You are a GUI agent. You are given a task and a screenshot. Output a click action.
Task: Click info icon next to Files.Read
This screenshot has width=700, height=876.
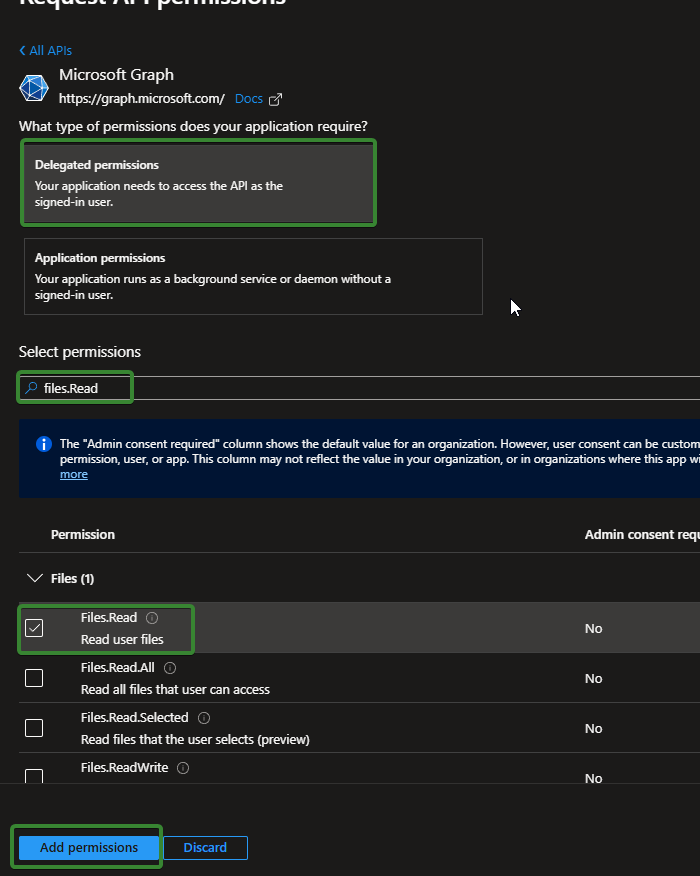pyautogui.click(x=152, y=618)
